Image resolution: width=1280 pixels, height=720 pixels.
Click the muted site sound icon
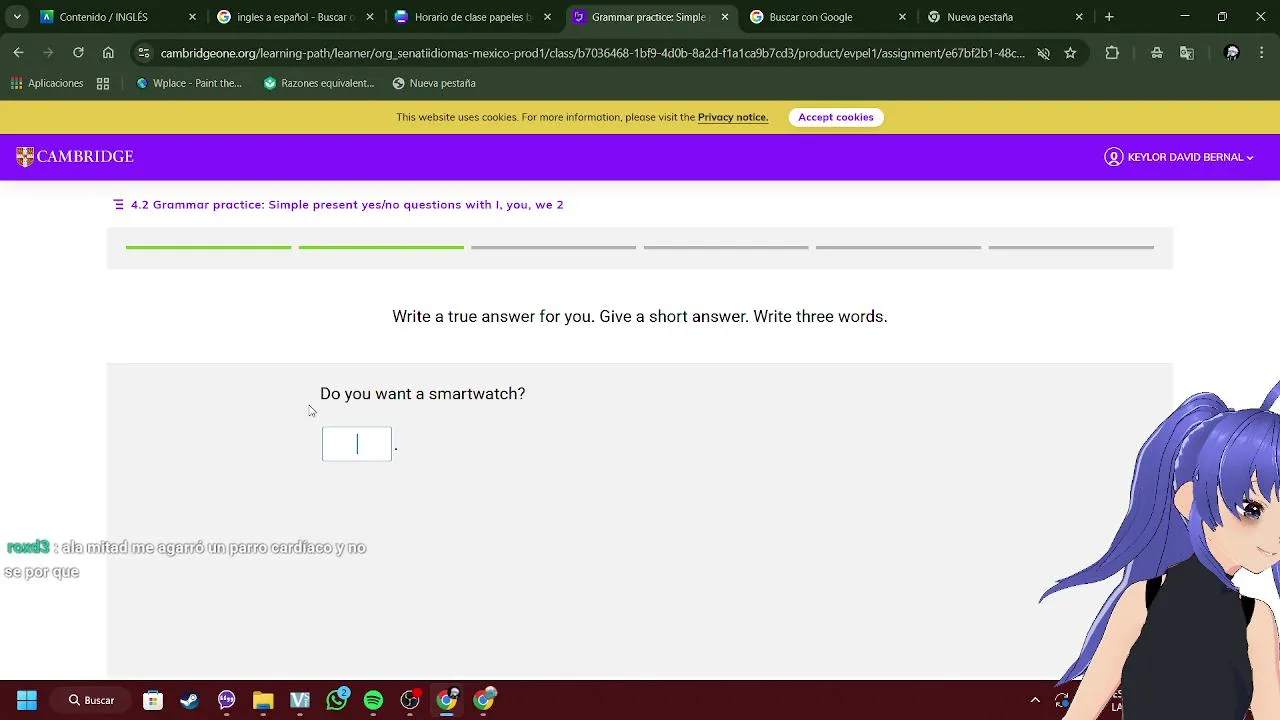[1043, 53]
